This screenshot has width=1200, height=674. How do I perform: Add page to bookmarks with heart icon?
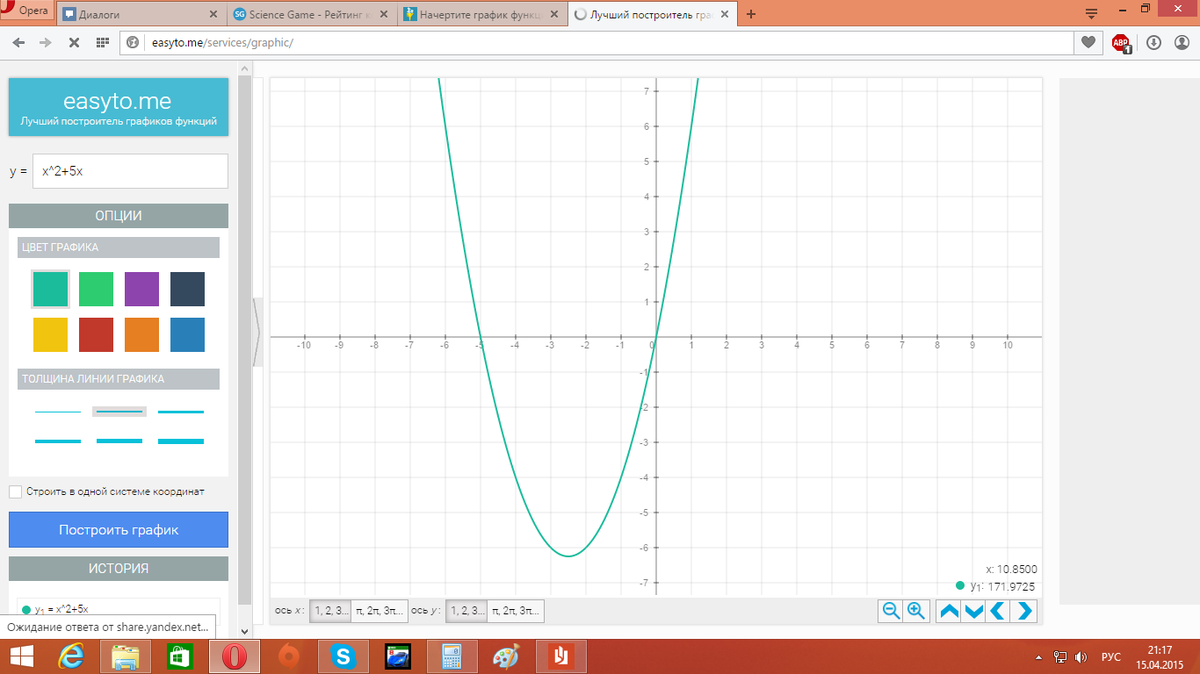[1089, 43]
